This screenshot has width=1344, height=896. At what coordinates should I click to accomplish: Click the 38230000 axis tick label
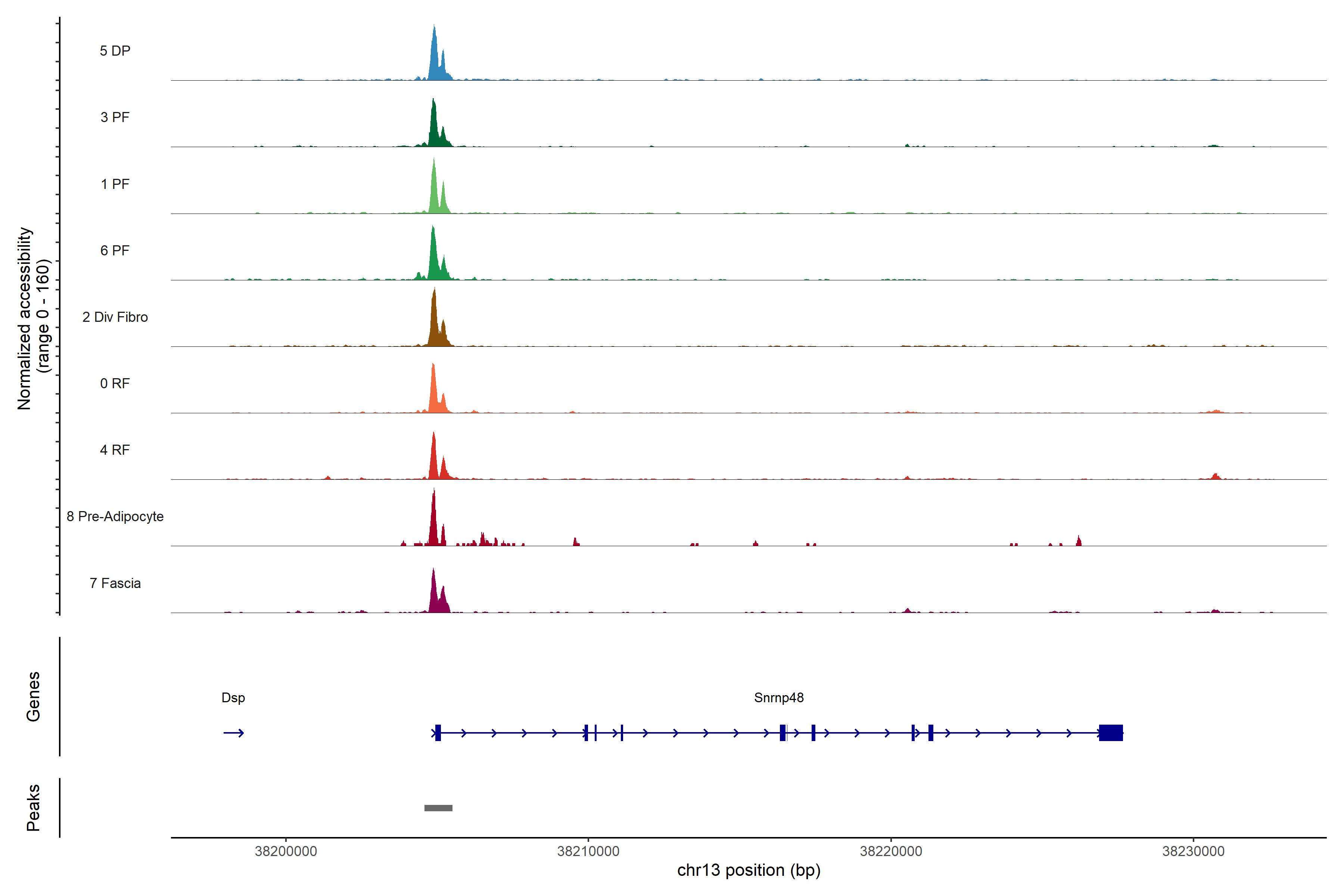pyautogui.click(x=1193, y=852)
